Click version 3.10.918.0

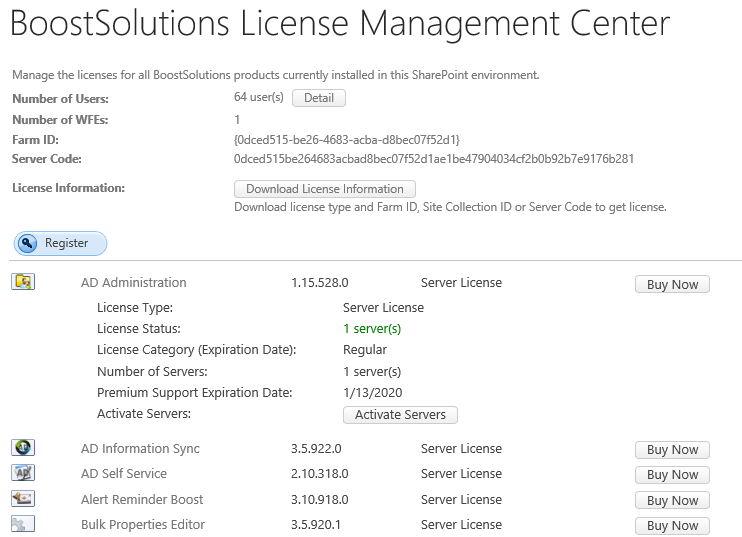click(x=319, y=500)
